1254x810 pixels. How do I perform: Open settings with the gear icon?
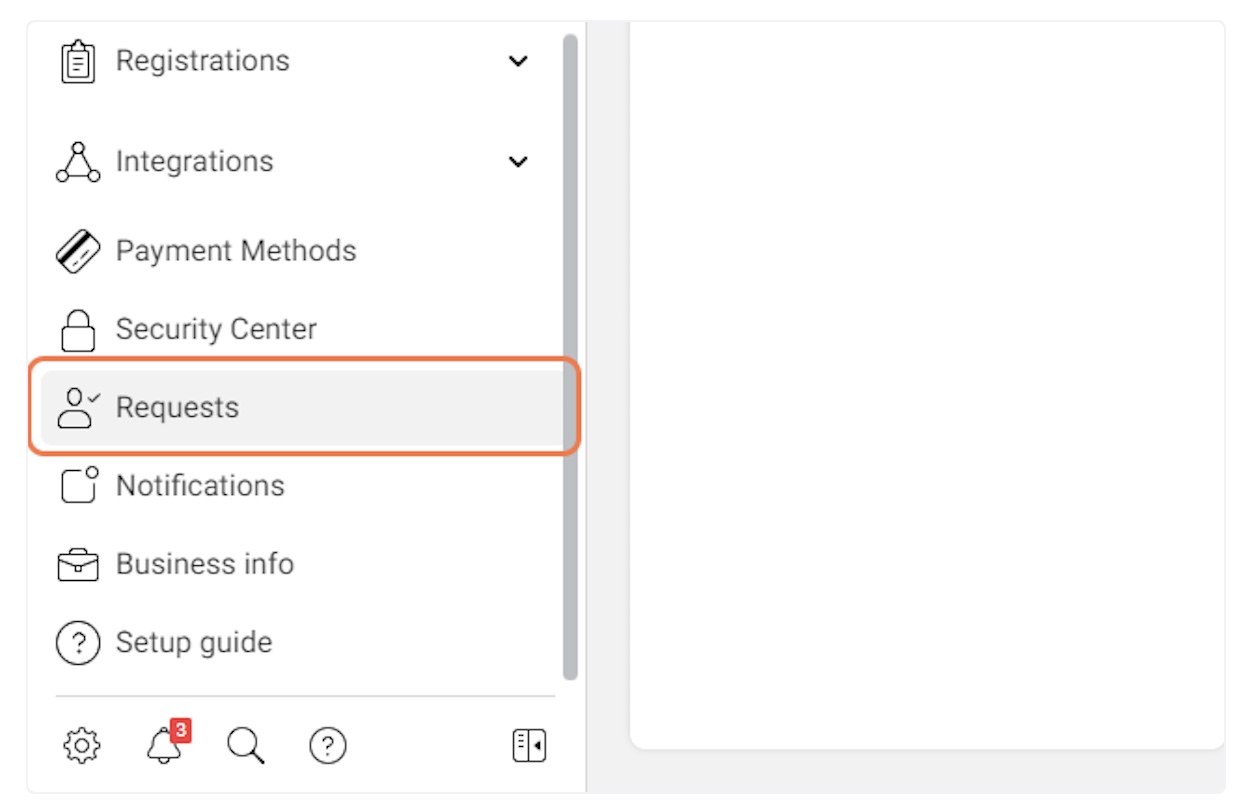click(x=81, y=746)
